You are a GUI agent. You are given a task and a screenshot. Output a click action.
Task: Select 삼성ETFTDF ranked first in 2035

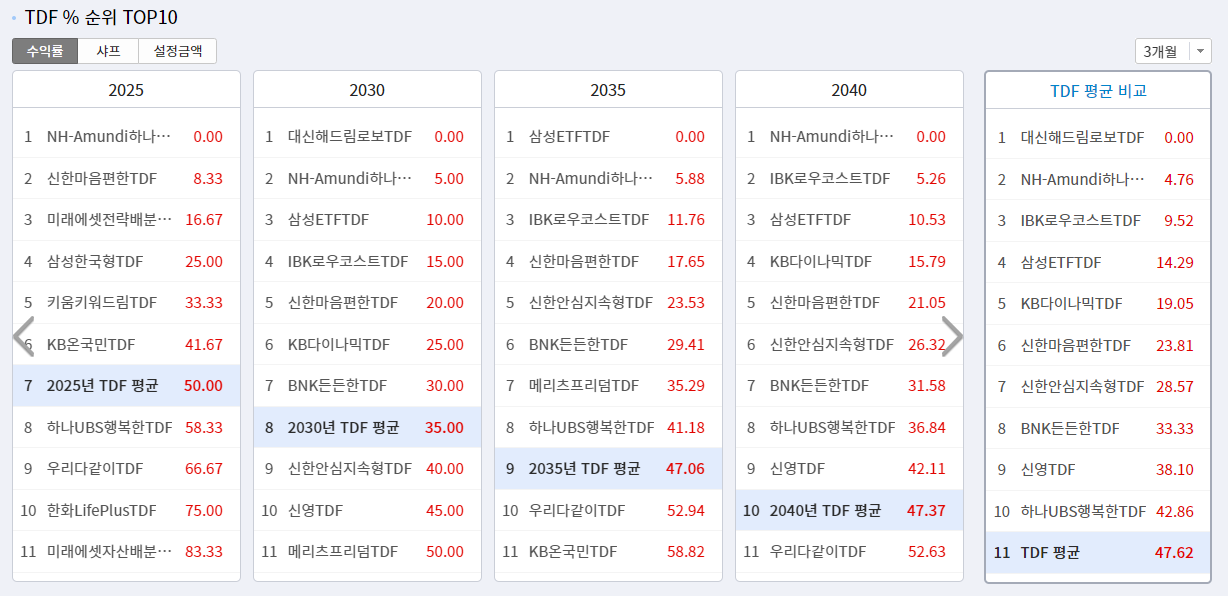click(608, 137)
